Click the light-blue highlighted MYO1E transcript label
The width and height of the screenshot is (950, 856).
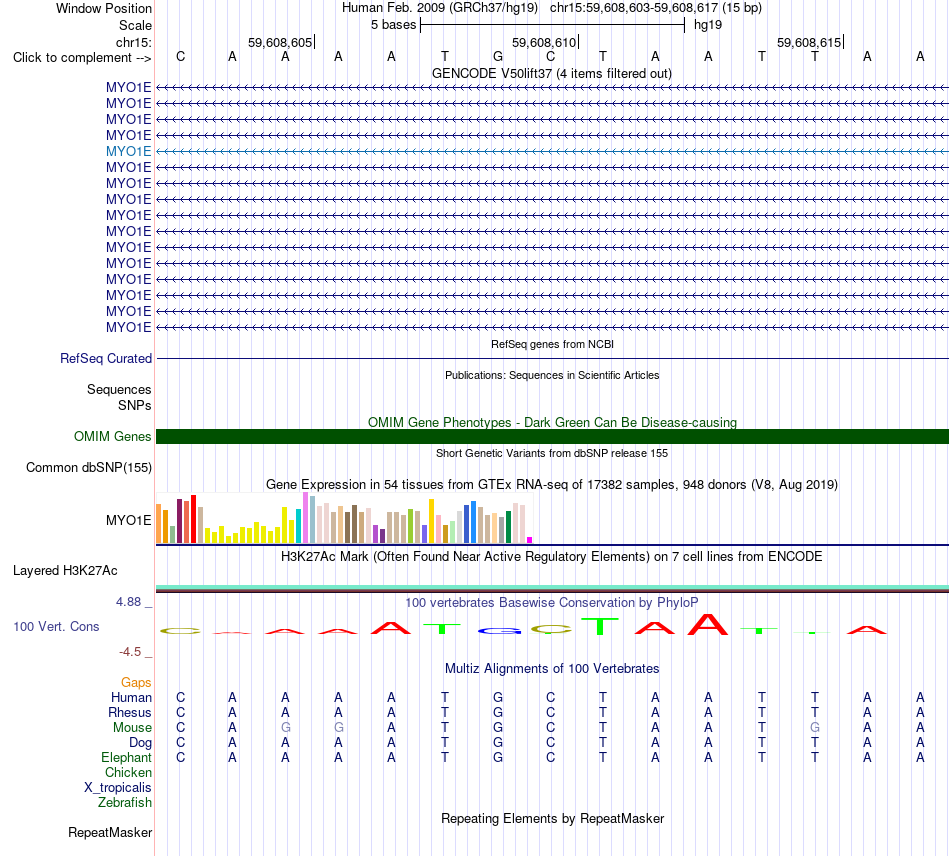point(128,151)
